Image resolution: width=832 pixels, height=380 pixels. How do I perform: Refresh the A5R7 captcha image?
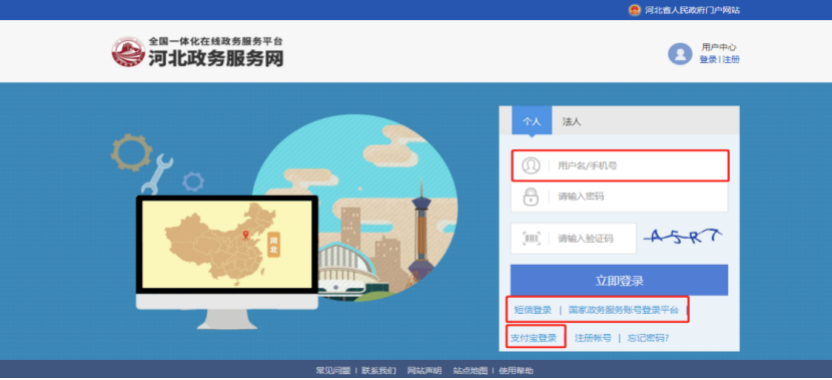pos(683,237)
